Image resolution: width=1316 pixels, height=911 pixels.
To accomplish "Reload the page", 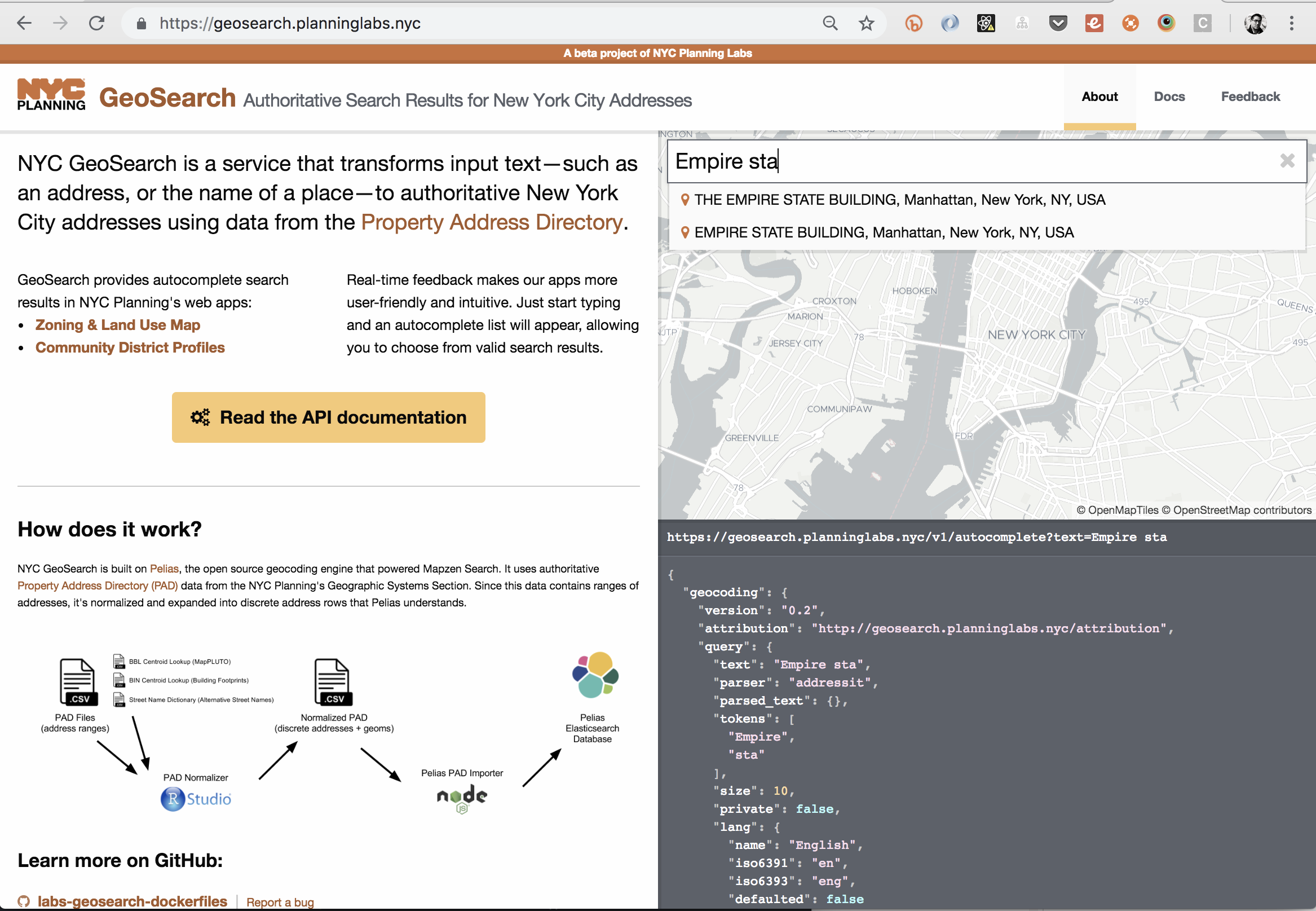I will click(96, 23).
